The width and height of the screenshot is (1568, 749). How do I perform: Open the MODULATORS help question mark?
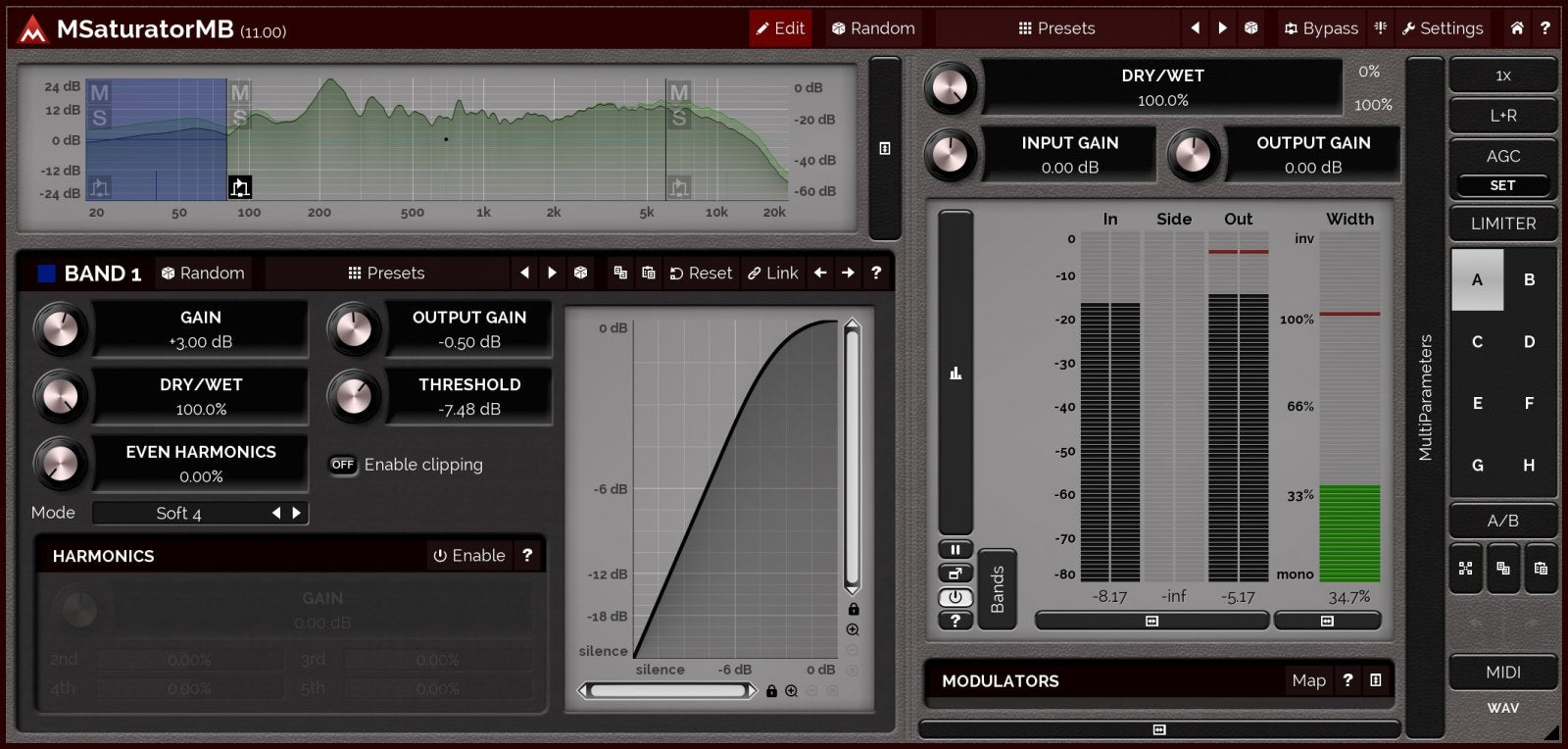point(1347,680)
